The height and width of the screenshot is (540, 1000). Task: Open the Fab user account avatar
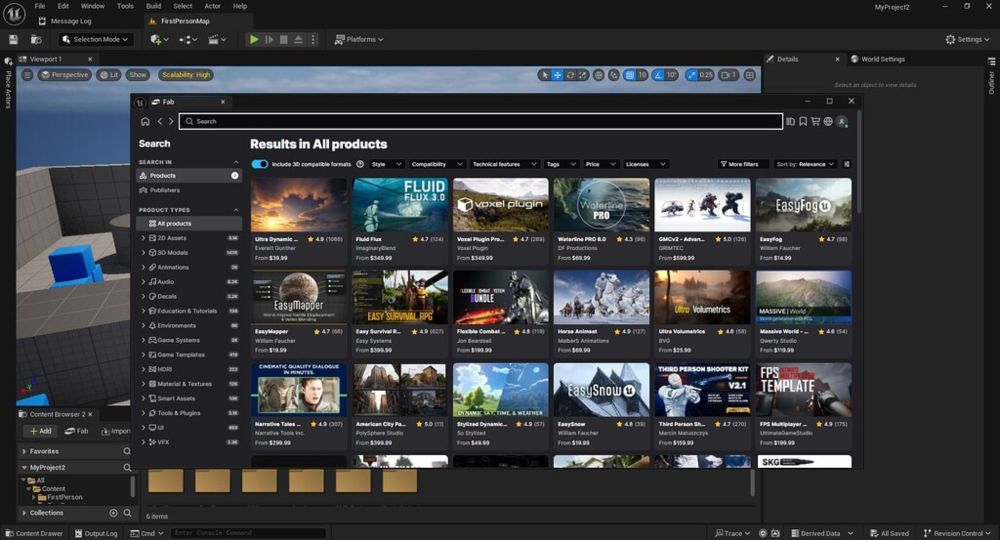tap(842, 121)
